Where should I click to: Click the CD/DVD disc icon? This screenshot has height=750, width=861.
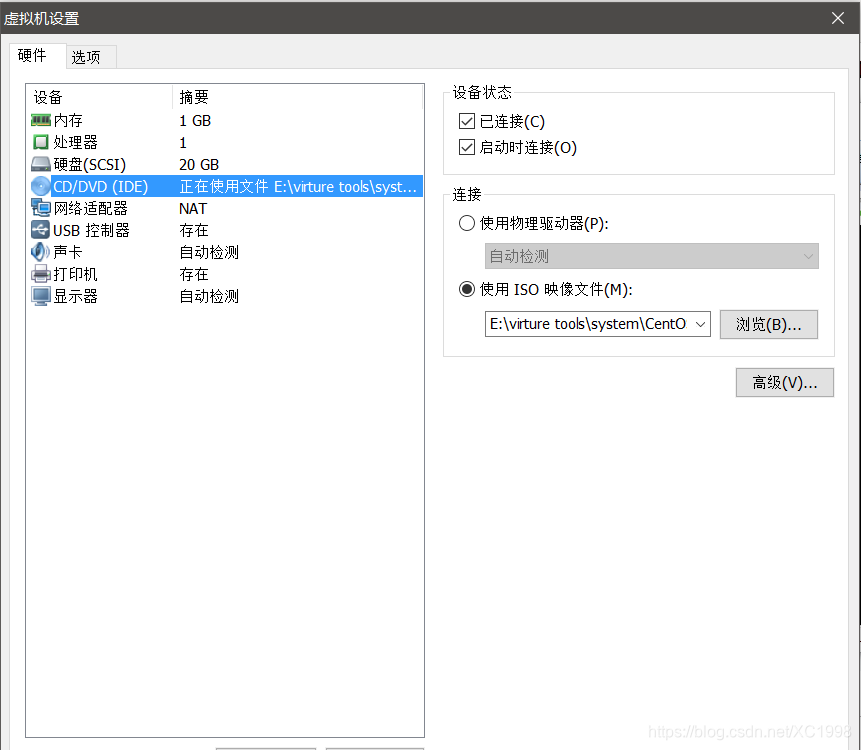pyautogui.click(x=41, y=186)
